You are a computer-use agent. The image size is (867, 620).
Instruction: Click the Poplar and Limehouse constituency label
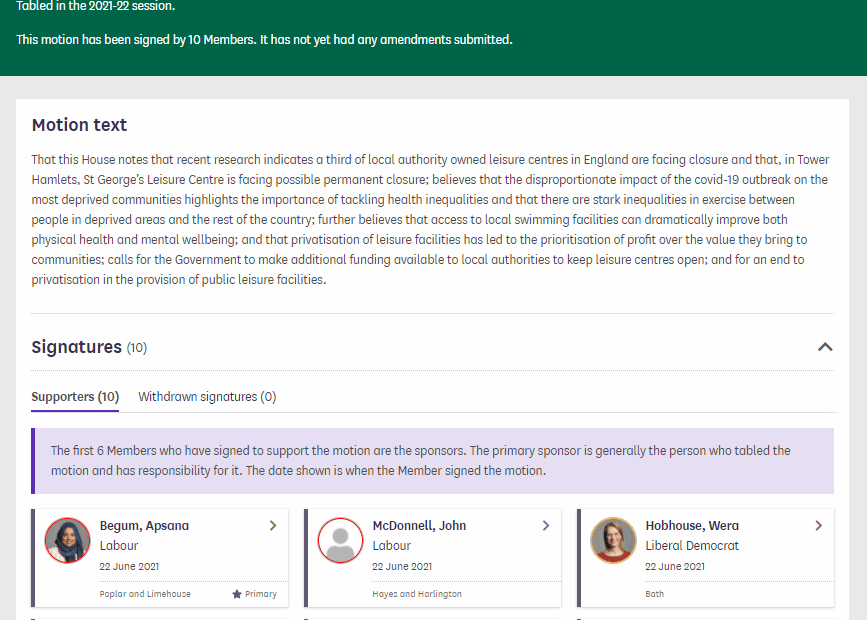coord(145,594)
